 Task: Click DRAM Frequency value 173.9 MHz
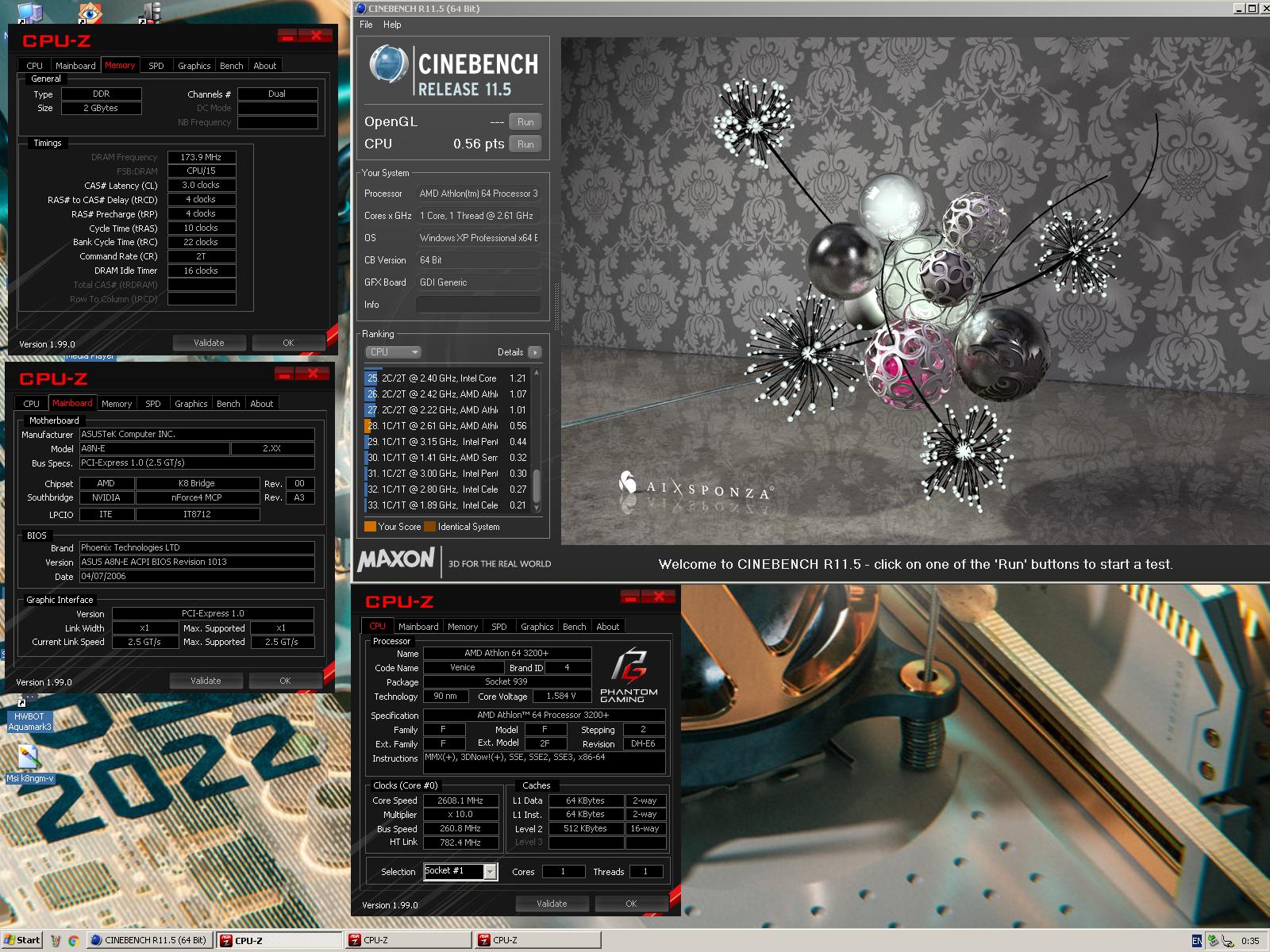coord(202,157)
